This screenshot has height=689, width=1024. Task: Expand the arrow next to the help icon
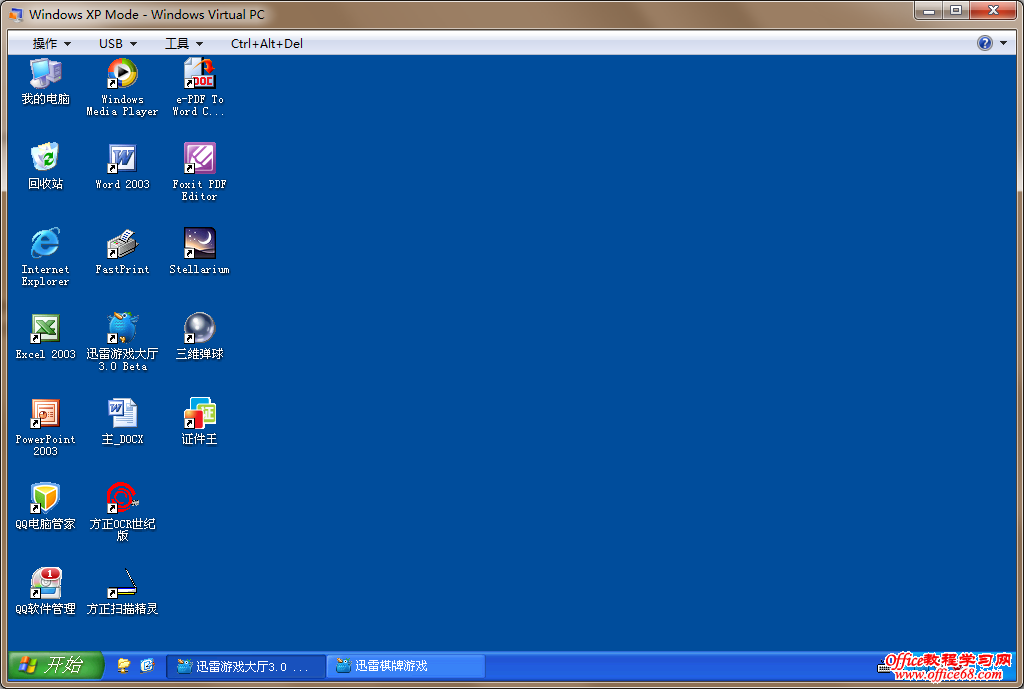(x=1004, y=43)
